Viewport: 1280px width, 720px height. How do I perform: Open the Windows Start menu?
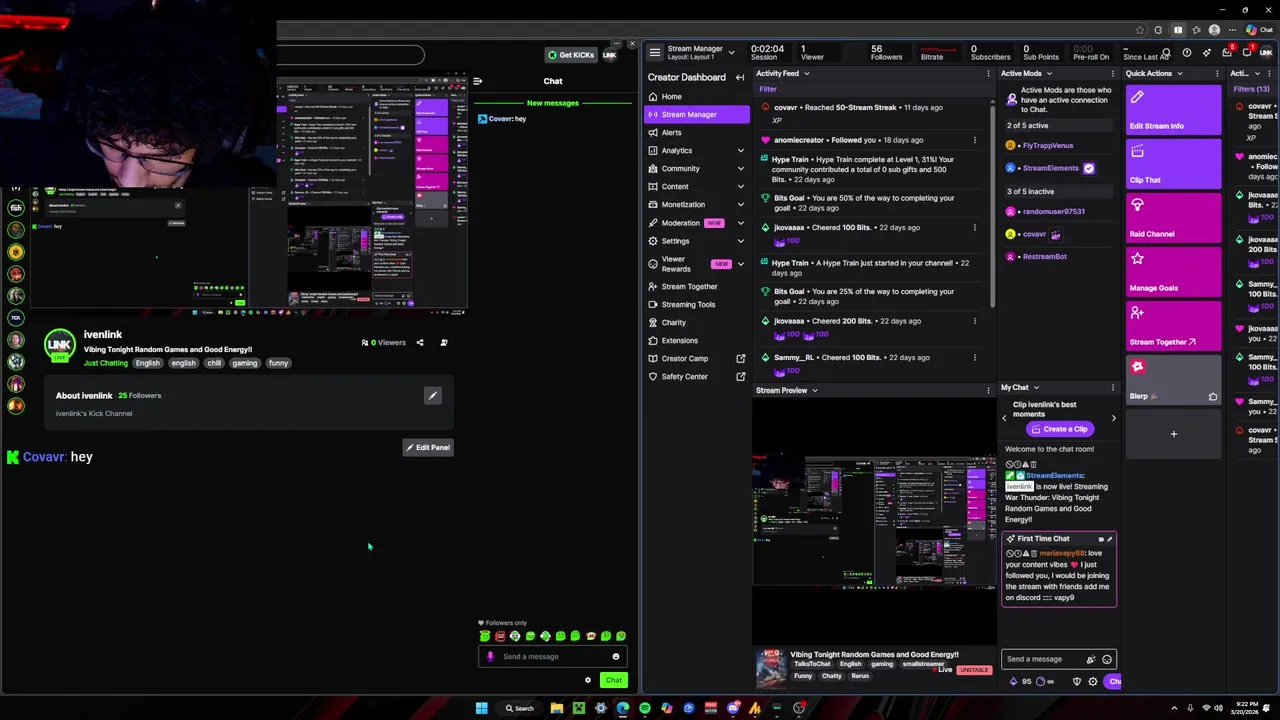pos(481,708)
